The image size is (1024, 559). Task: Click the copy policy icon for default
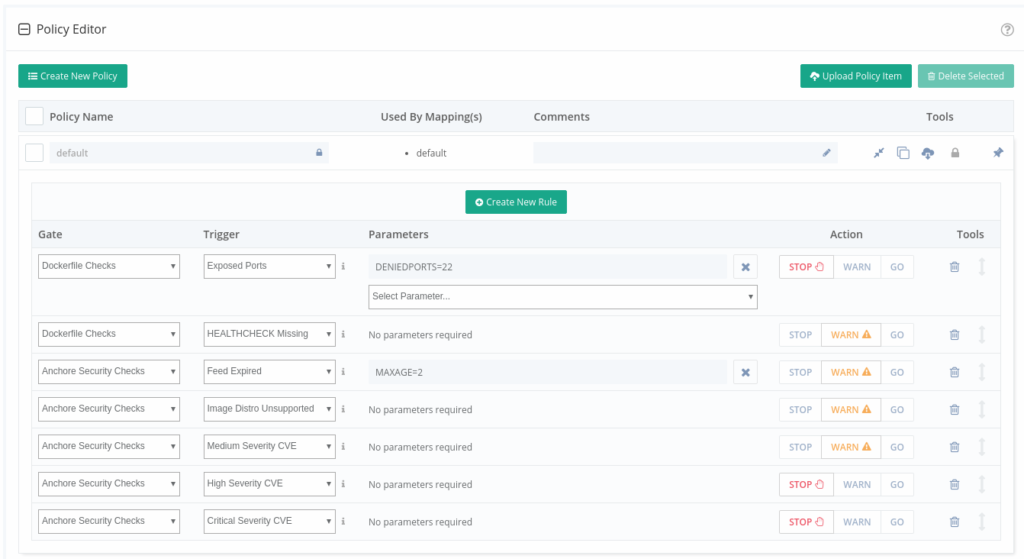903,153
